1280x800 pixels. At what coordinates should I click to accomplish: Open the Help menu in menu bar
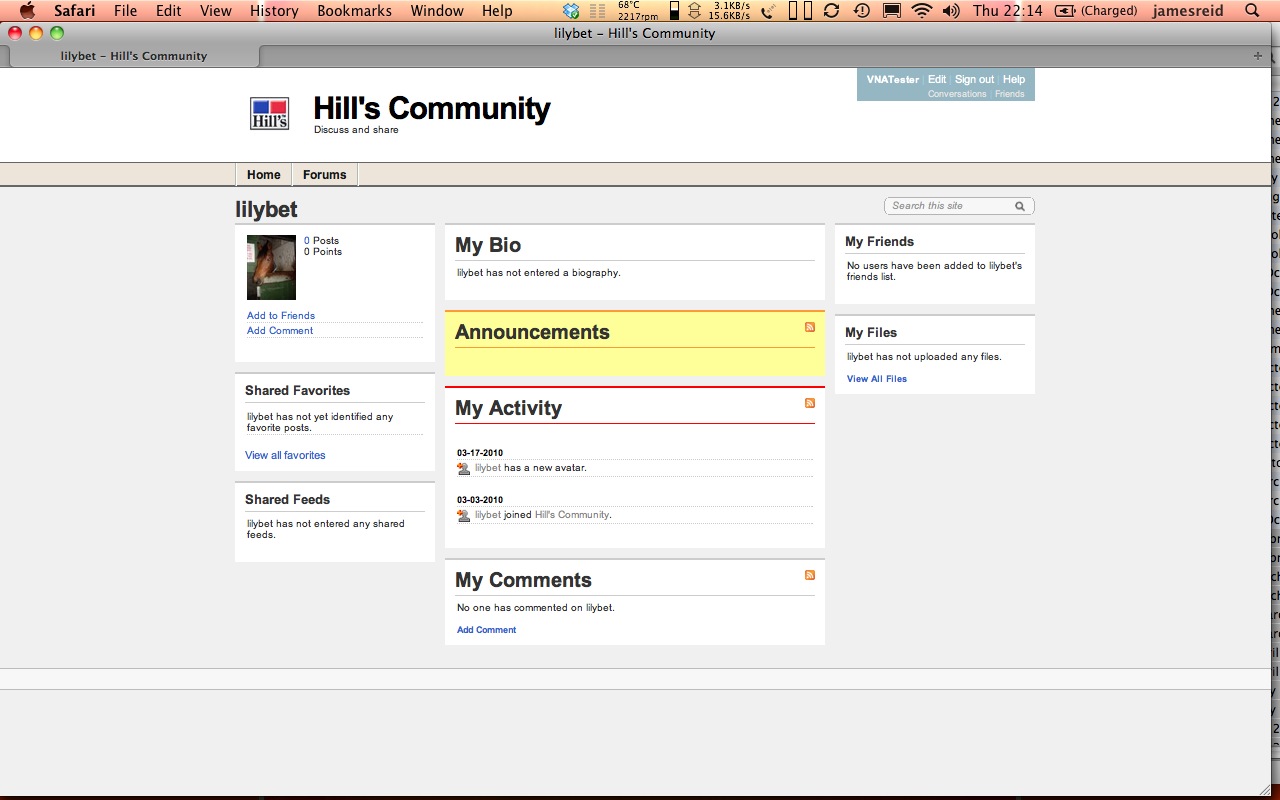(x=497, y=11)
